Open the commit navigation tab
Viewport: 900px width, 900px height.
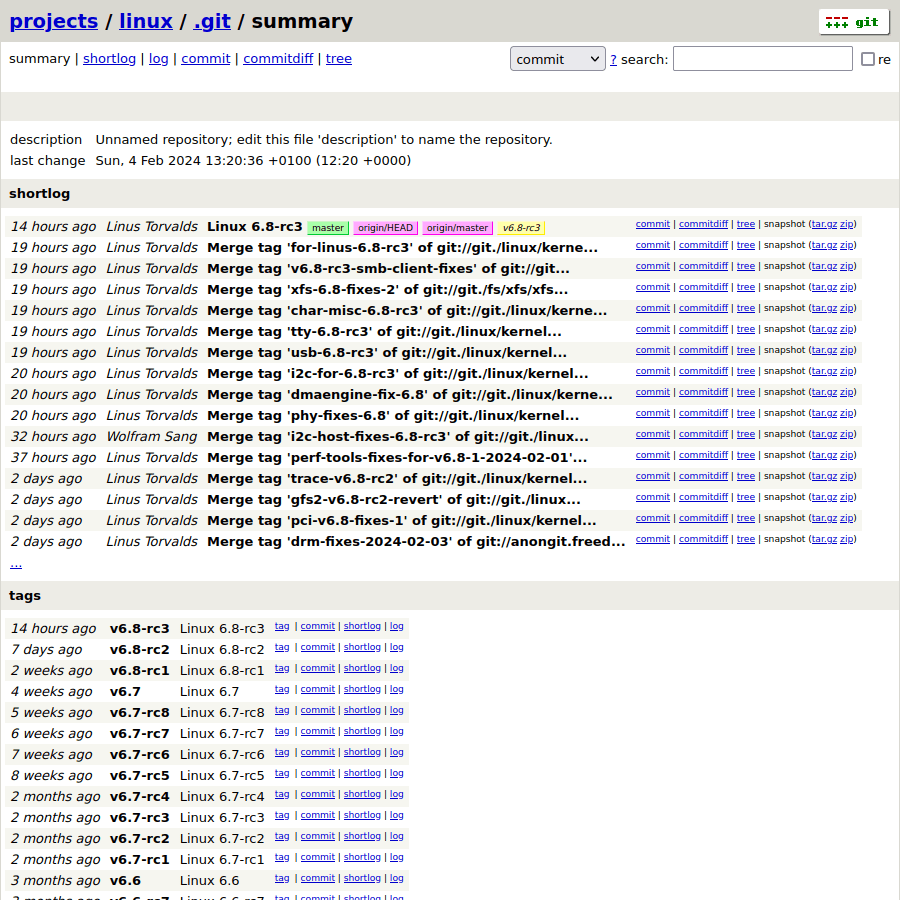click(205, 59)
